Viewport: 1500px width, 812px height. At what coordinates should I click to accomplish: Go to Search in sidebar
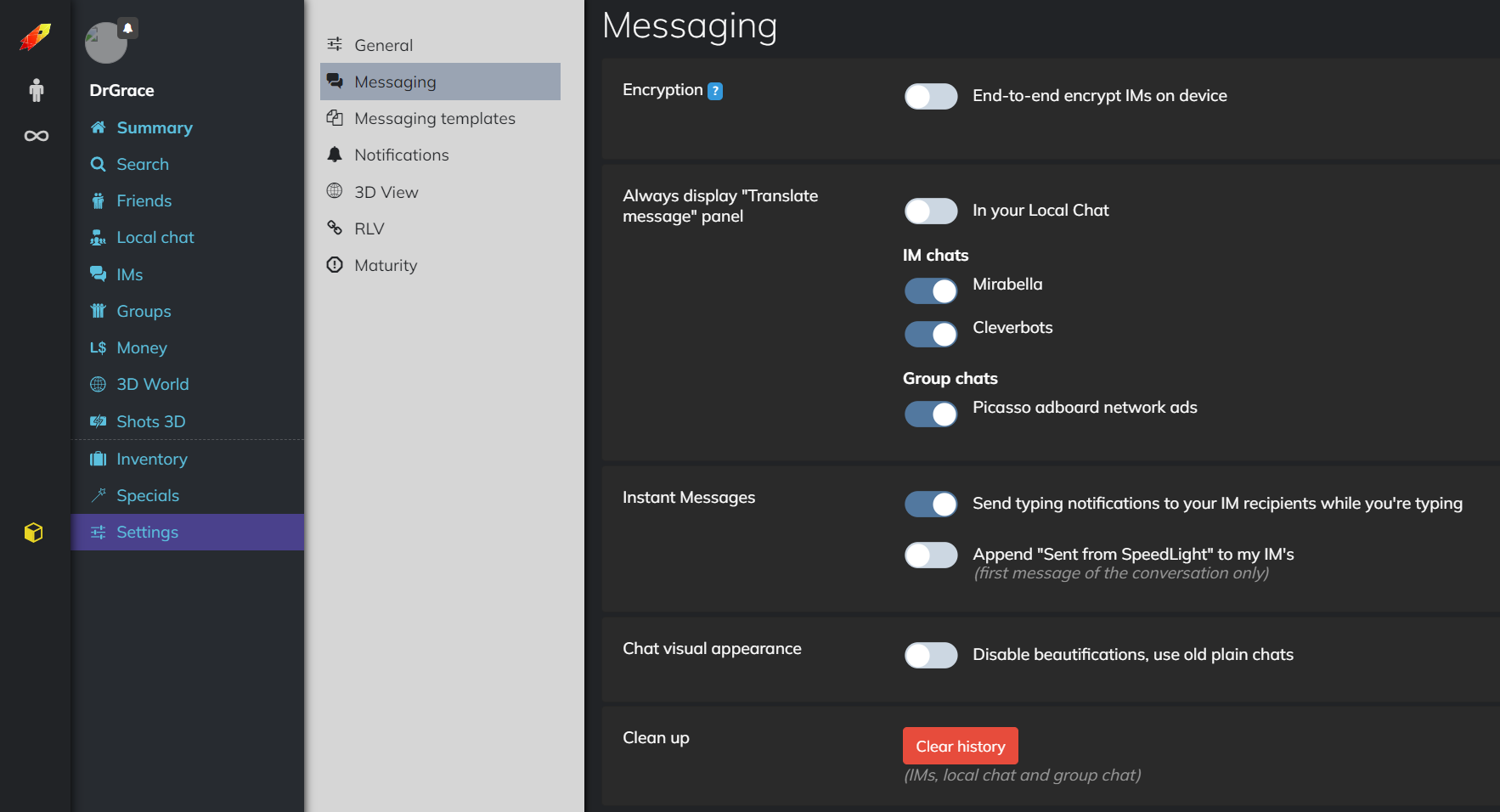coord(143,164)
